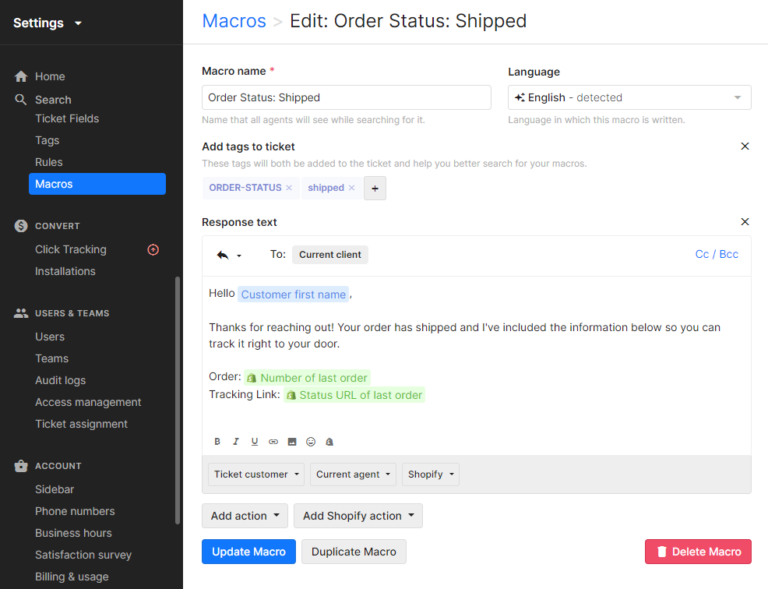Add a new tag with plus button
The width and height of the screenshot is (768, 589).
pos(375,188)
